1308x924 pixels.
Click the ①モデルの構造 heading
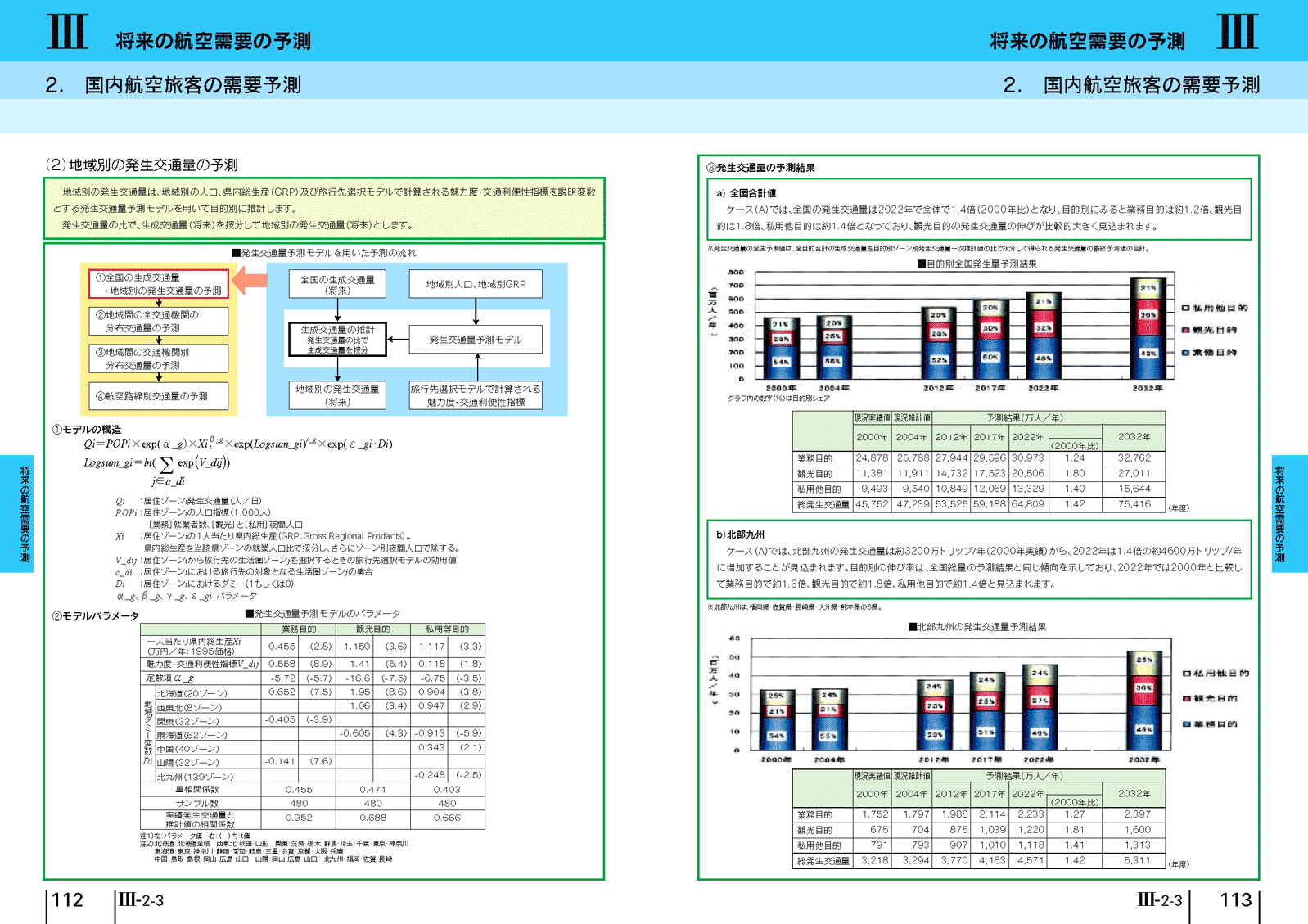coord(86,429)
